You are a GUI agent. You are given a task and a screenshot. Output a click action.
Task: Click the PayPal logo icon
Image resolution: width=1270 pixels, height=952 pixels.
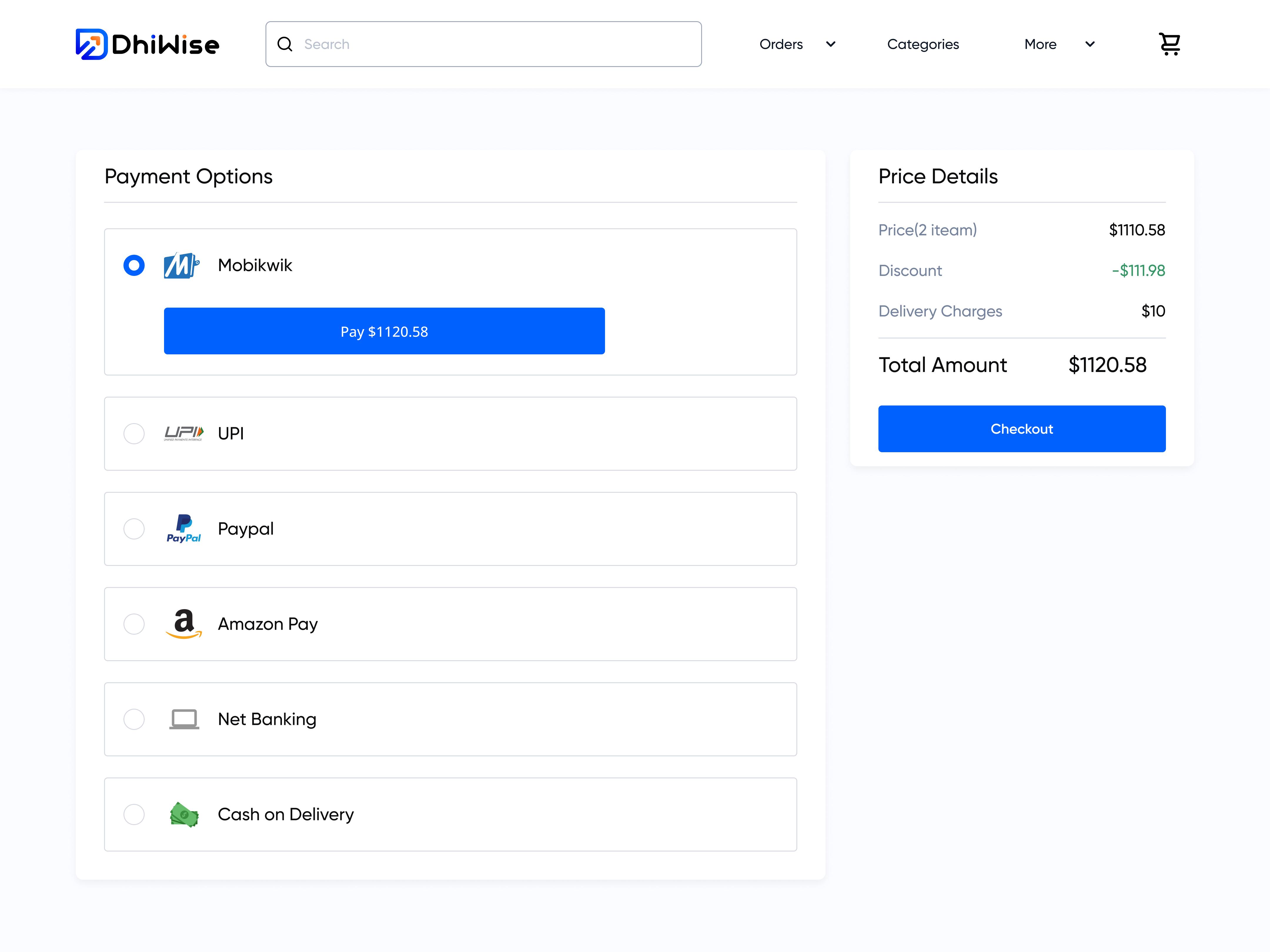click(x=184, y=529)
